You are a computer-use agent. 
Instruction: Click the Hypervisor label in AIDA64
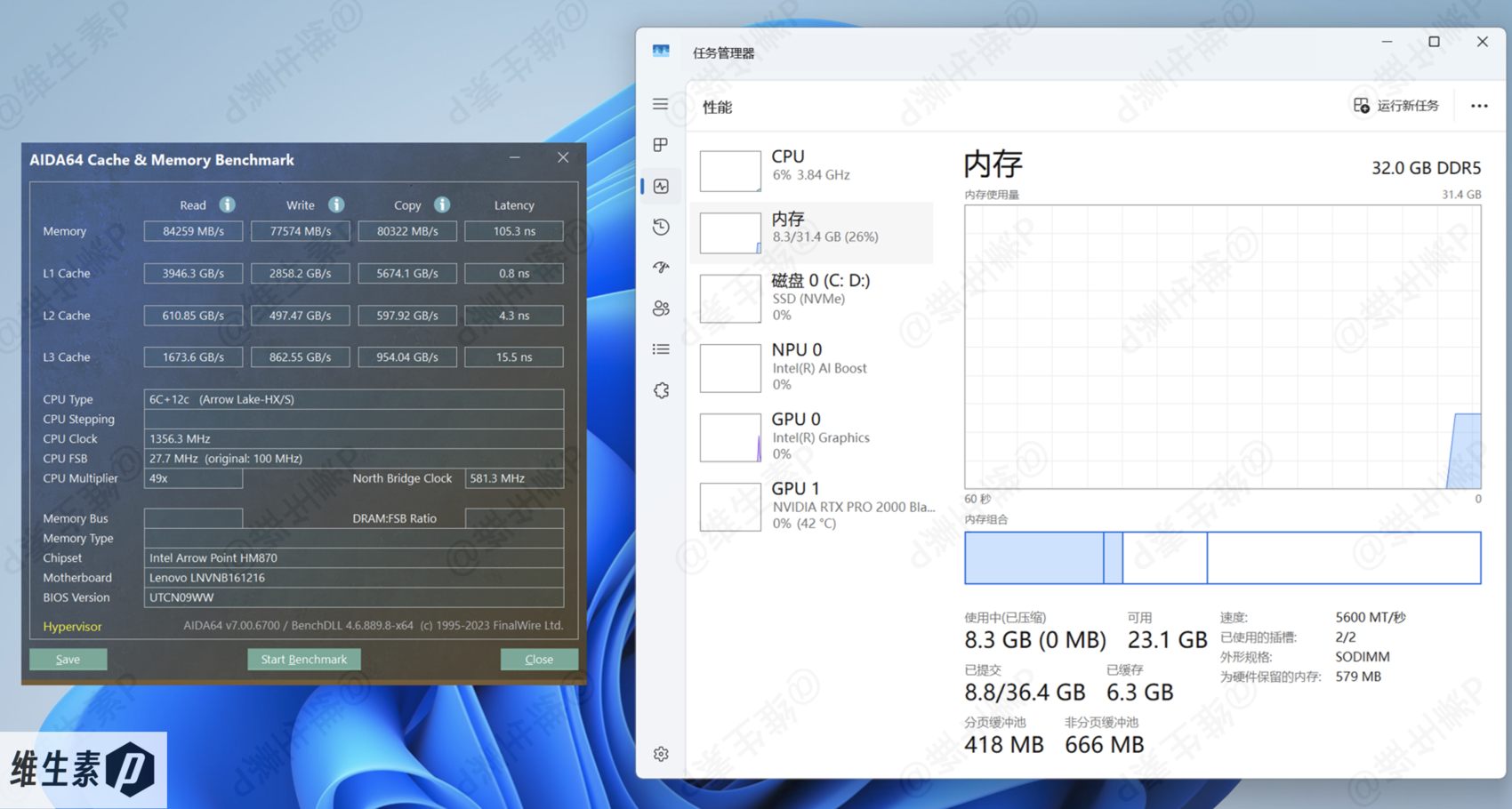click(x=72, y=626)
